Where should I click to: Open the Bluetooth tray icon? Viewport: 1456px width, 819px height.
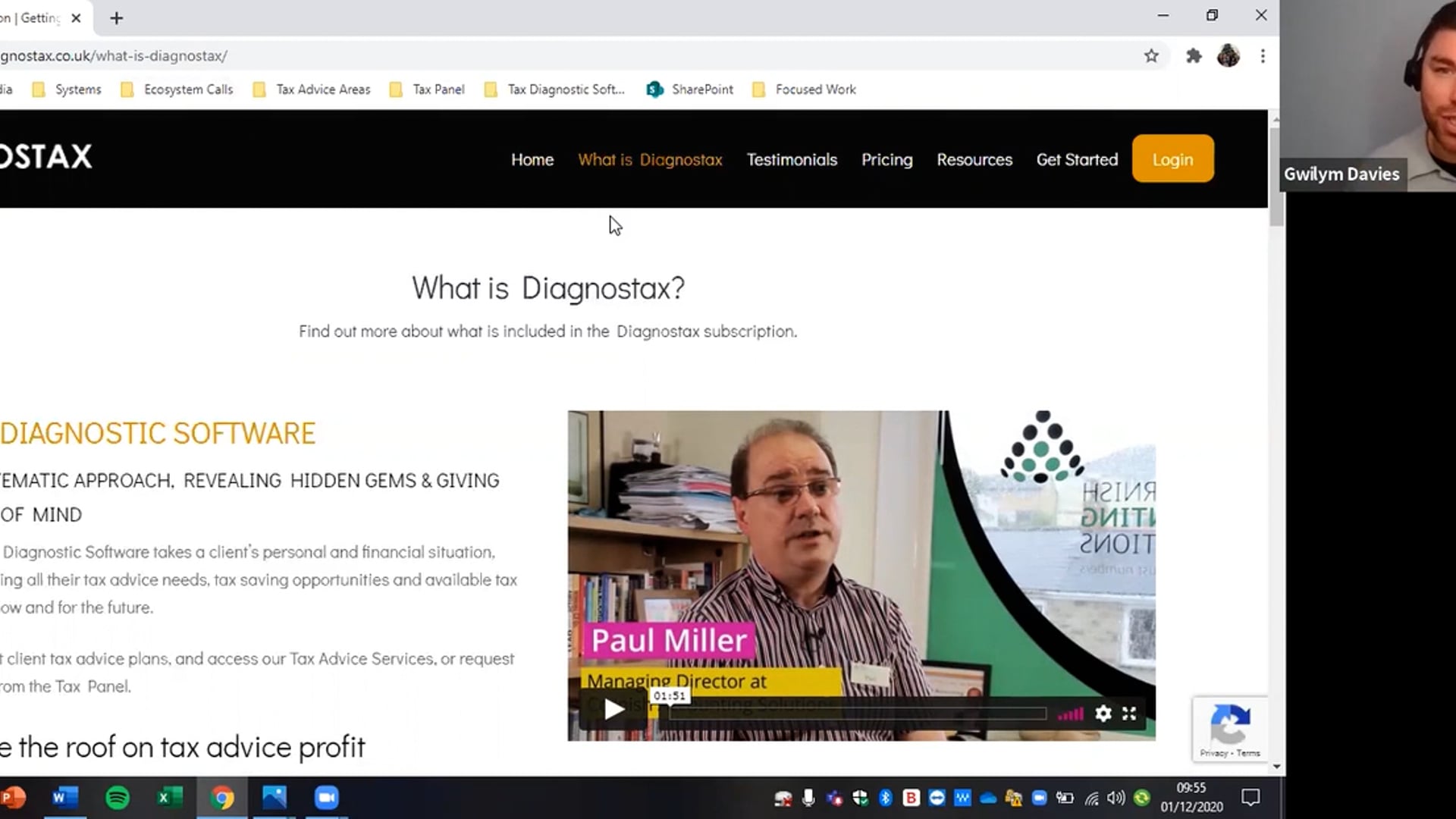[886, 798]
